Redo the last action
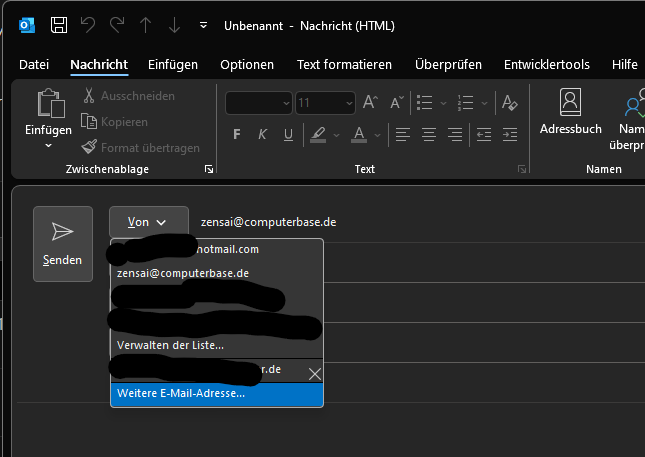 (117, 26)
